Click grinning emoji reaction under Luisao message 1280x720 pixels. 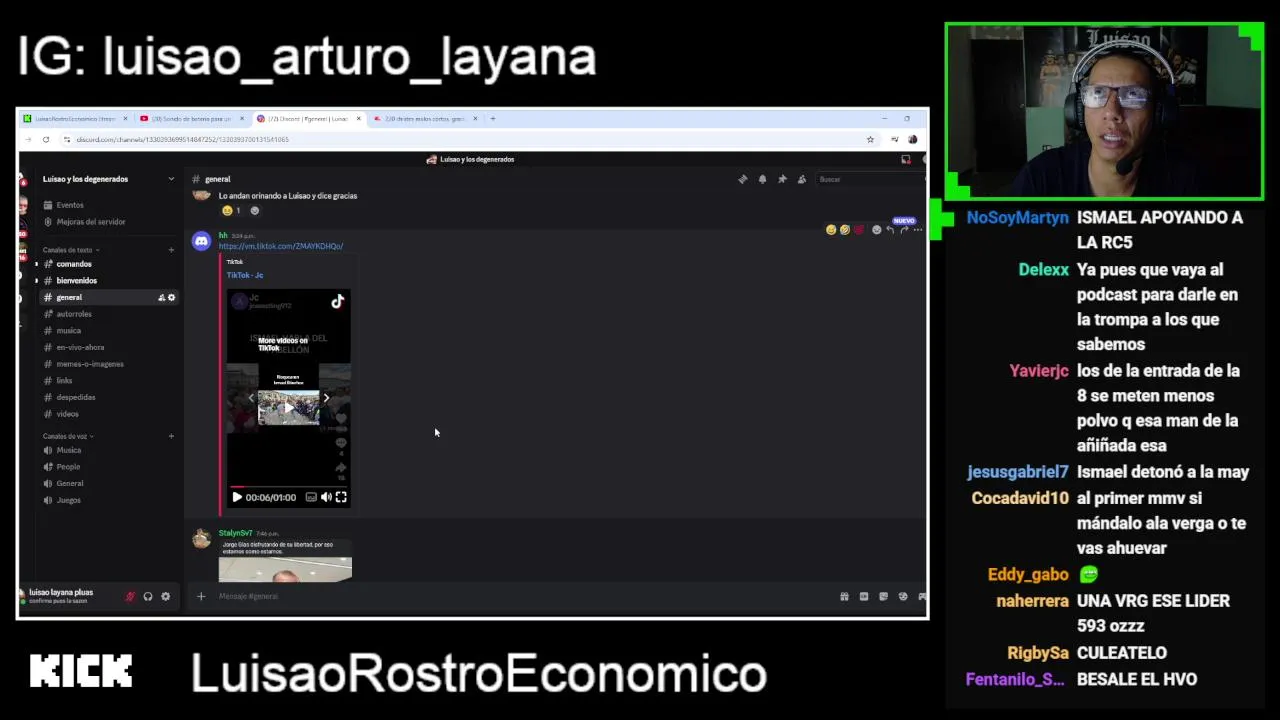[x=232, y=211]
